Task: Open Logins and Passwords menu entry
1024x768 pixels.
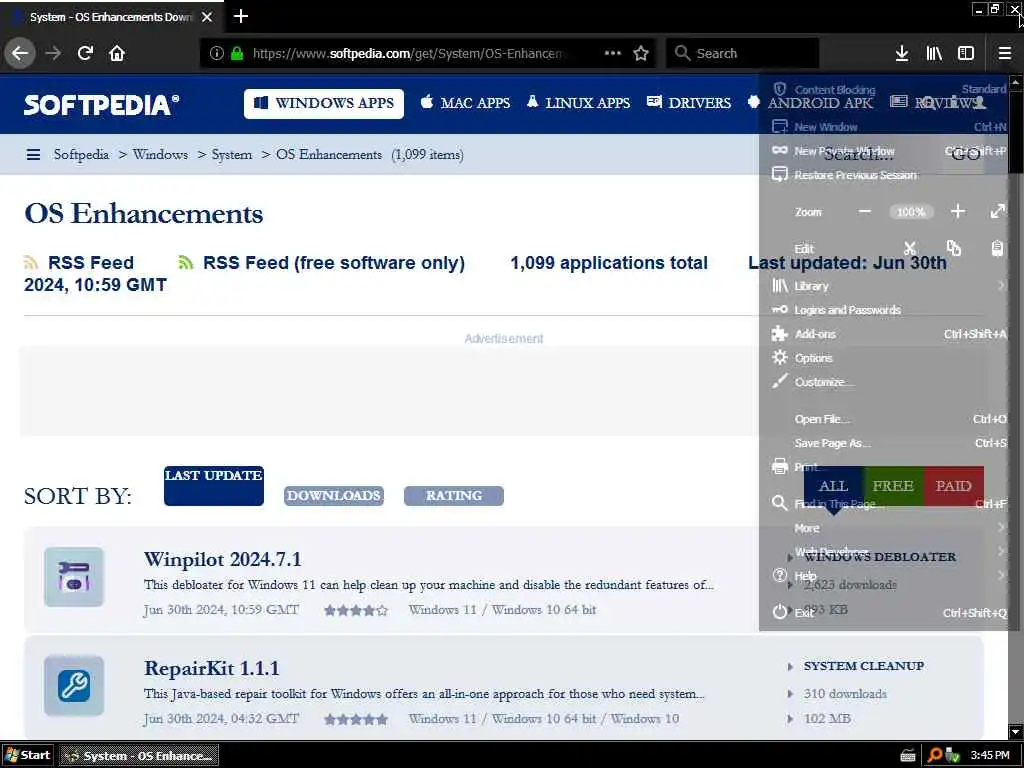Action: tap(889, 310)
